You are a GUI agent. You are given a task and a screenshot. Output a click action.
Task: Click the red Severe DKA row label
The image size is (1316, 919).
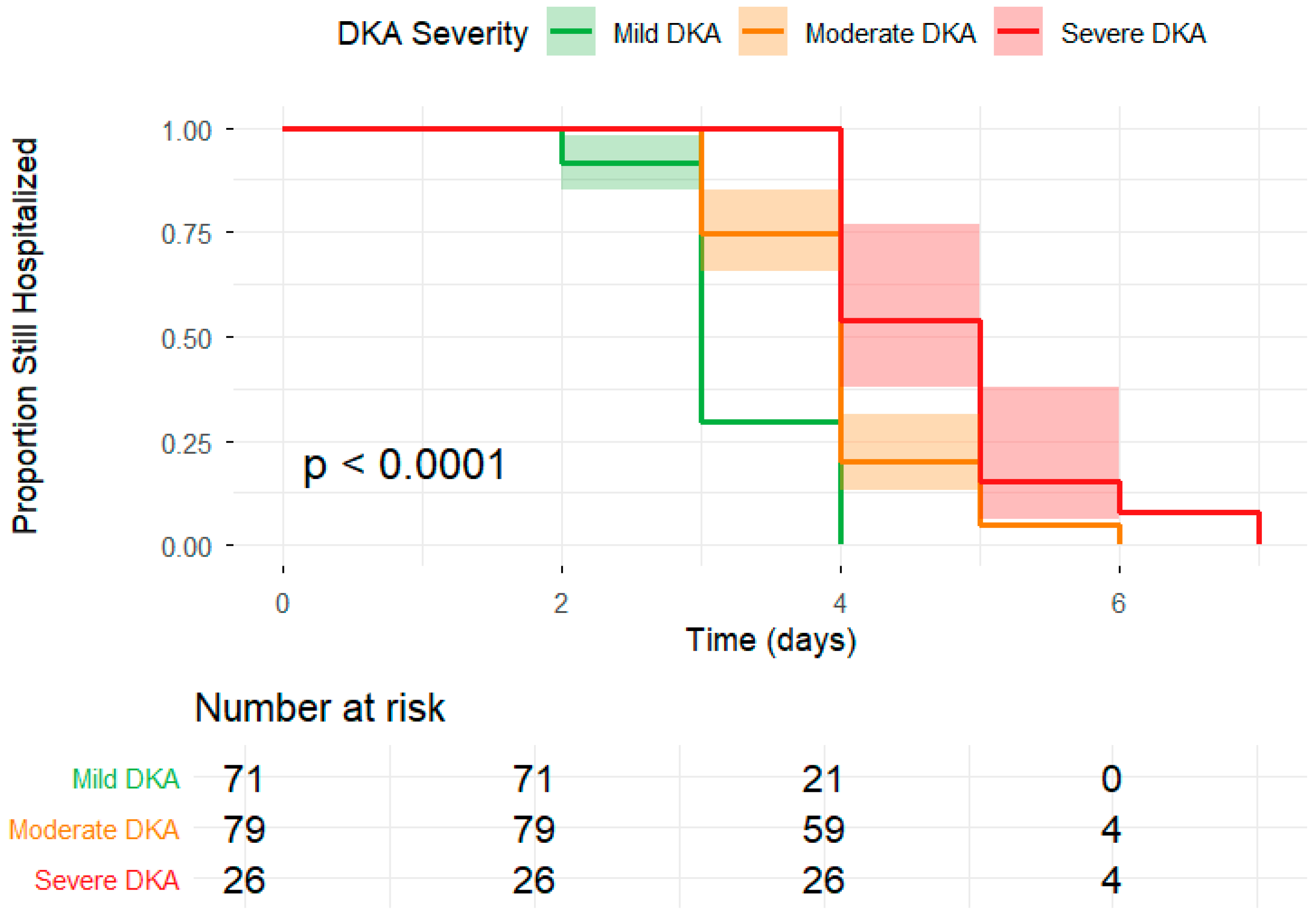pos(107,880)
